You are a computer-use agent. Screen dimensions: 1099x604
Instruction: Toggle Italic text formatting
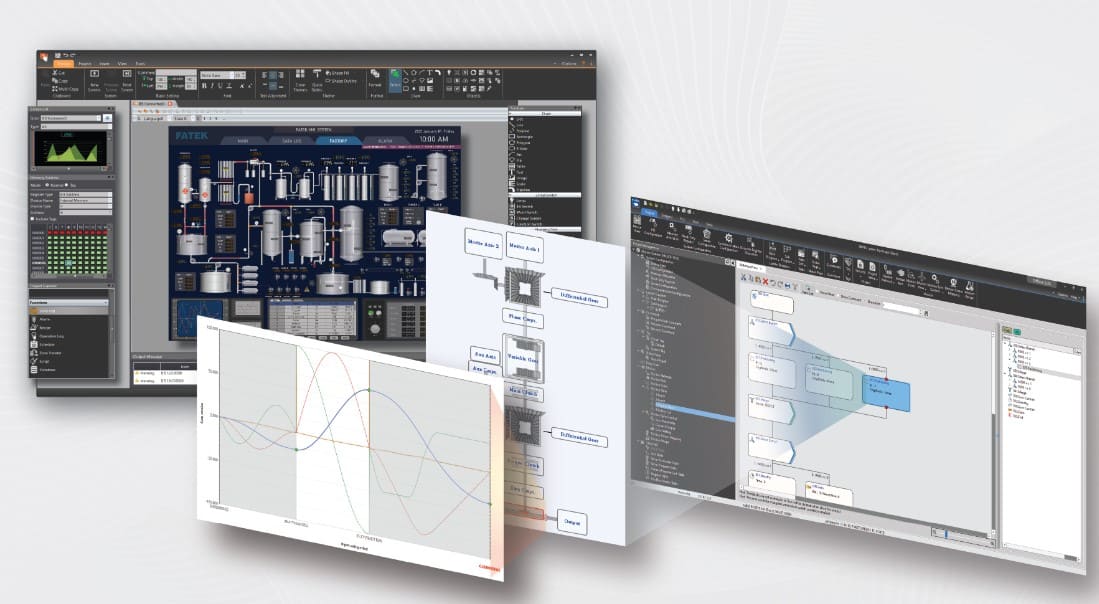(214, 86)
